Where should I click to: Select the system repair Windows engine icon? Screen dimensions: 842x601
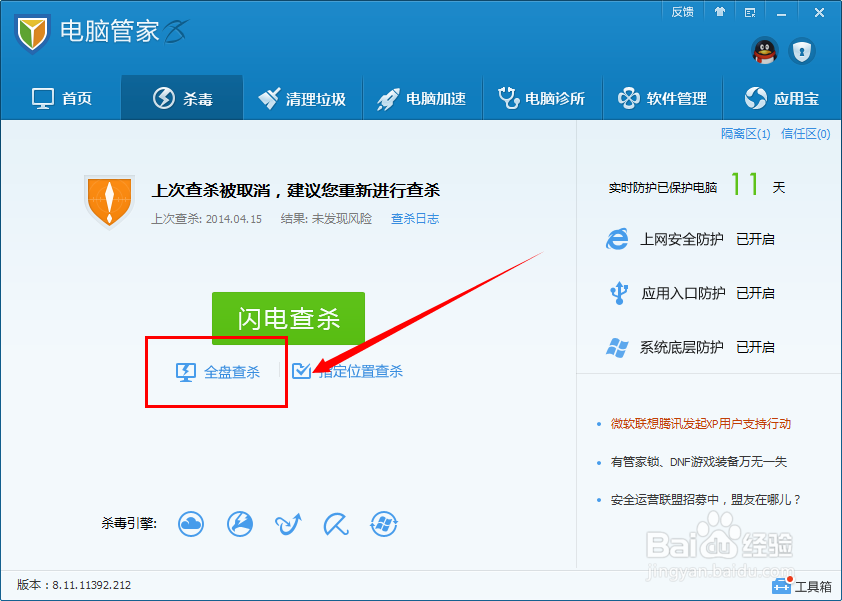coord(384,524)
